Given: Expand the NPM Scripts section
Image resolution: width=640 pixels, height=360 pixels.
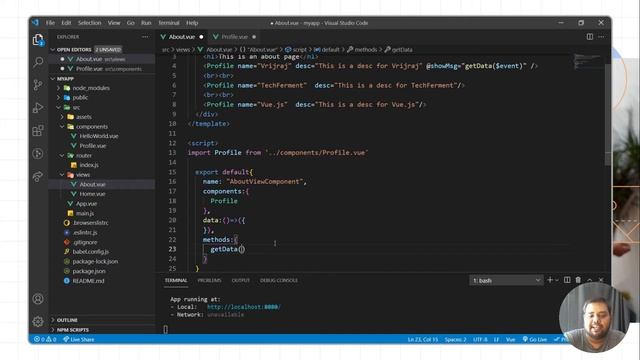Looking at the screenshot, I should tap(73, 330).
